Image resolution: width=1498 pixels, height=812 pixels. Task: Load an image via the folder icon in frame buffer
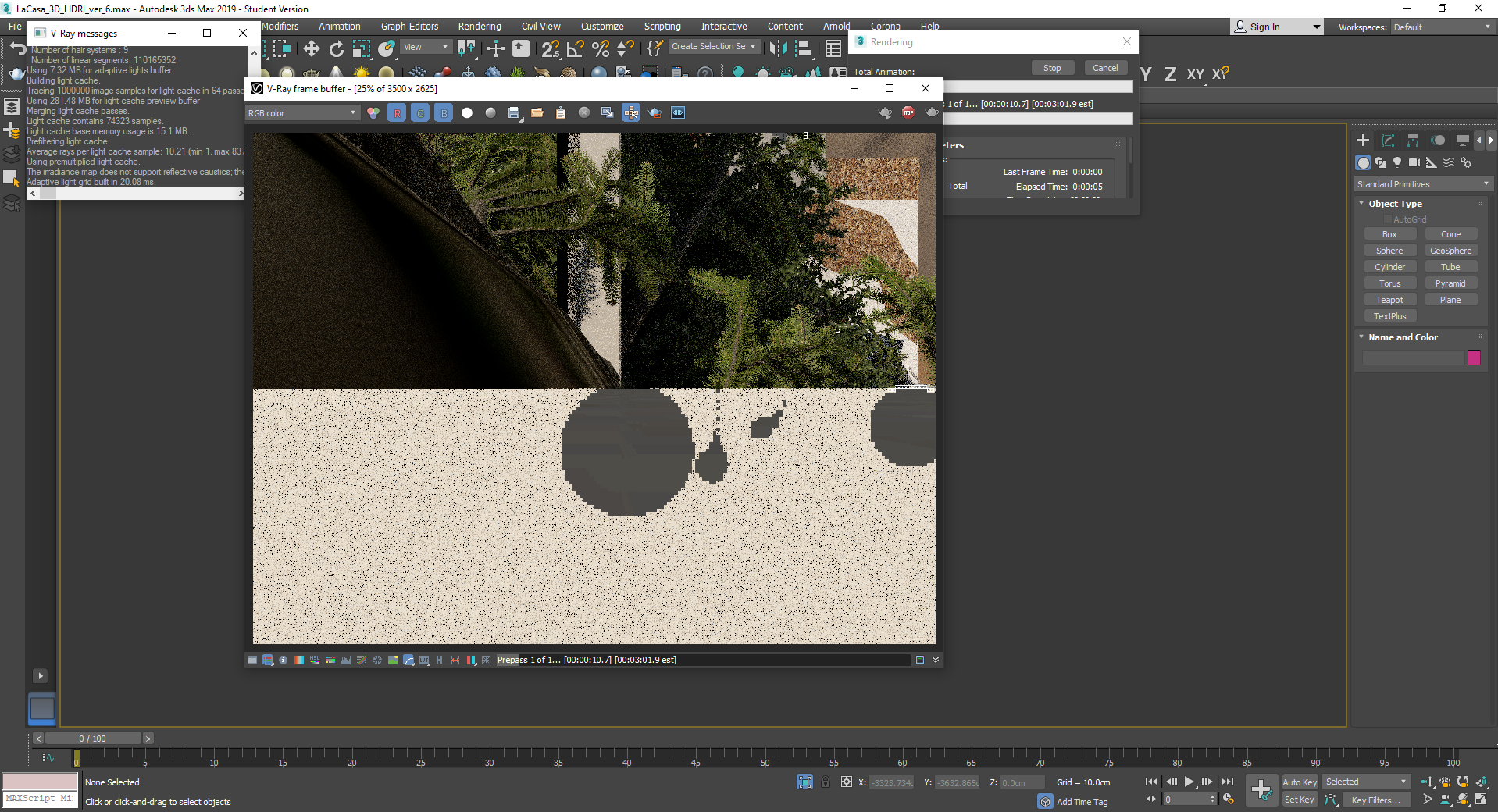click(537, 113)
